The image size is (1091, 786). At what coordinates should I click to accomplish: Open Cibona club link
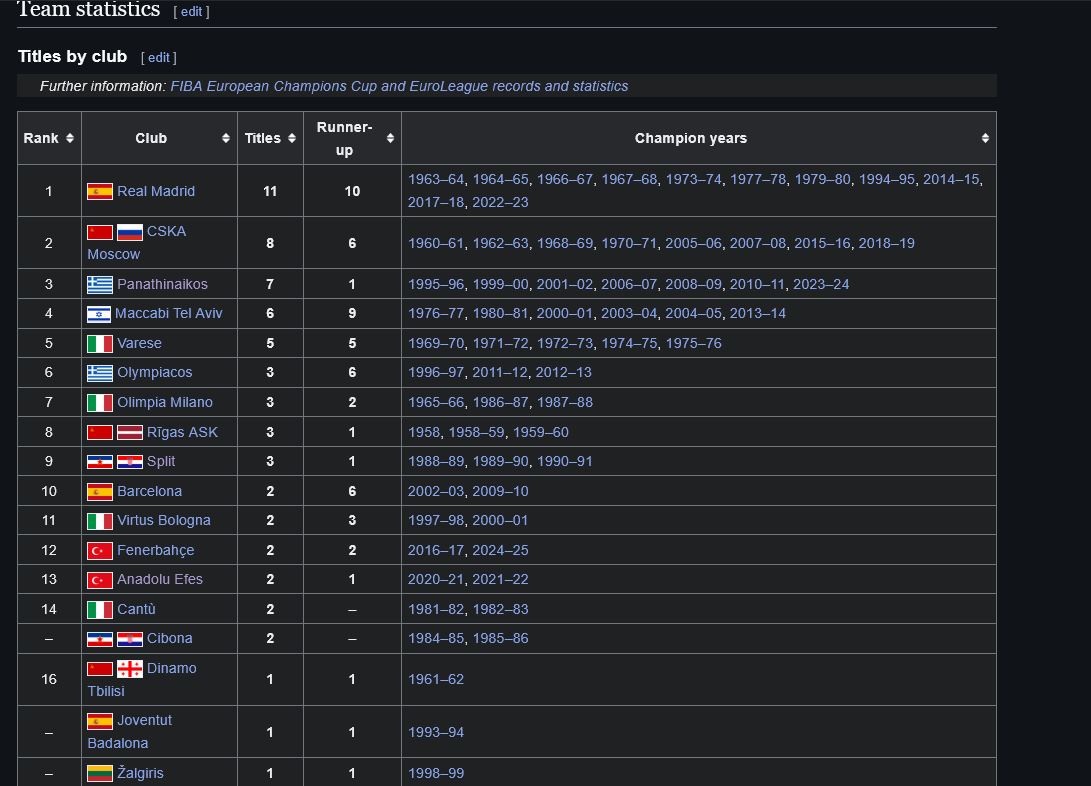click(x=169, y=639)
